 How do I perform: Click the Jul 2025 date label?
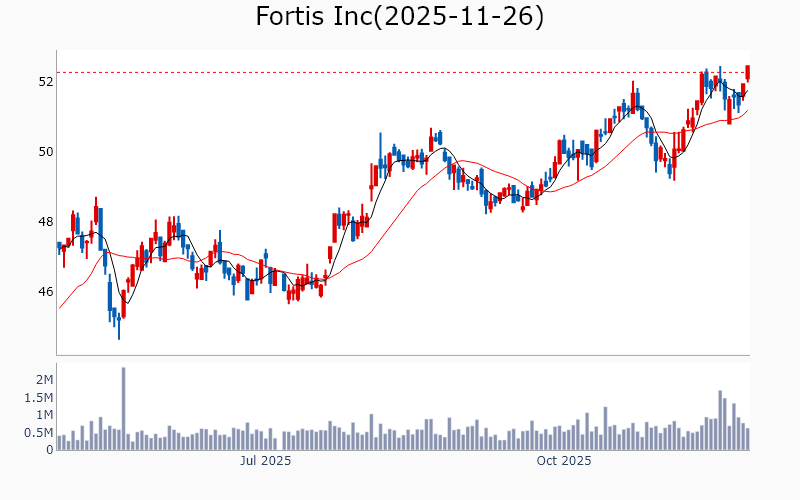[266, 461]
